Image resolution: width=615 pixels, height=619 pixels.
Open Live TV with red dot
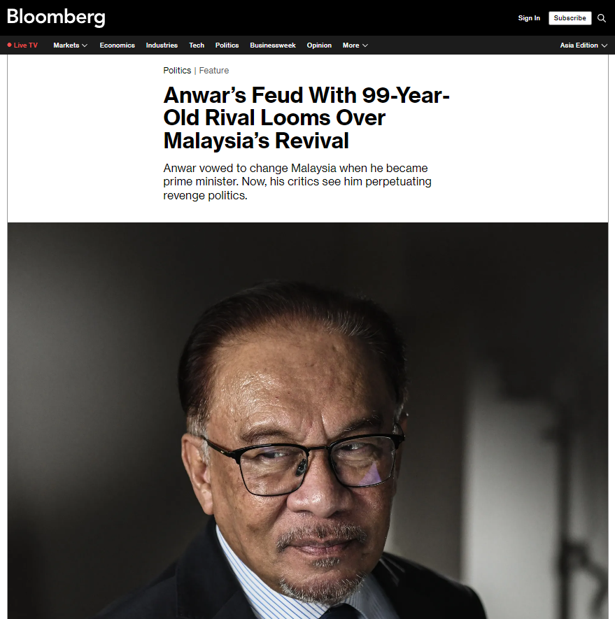click(22, 45)
